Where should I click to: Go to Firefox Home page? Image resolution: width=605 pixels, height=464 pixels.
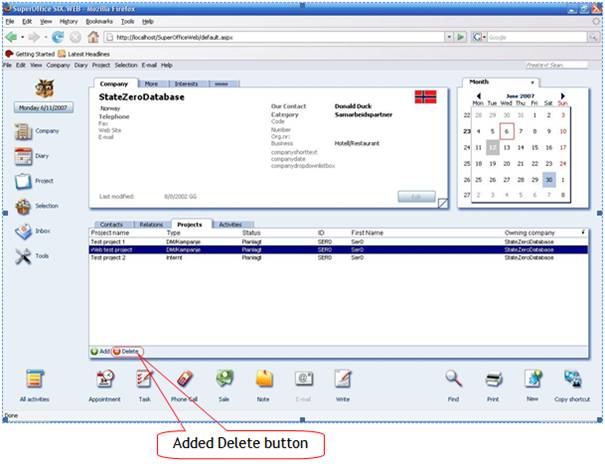(x=93, y=37)
